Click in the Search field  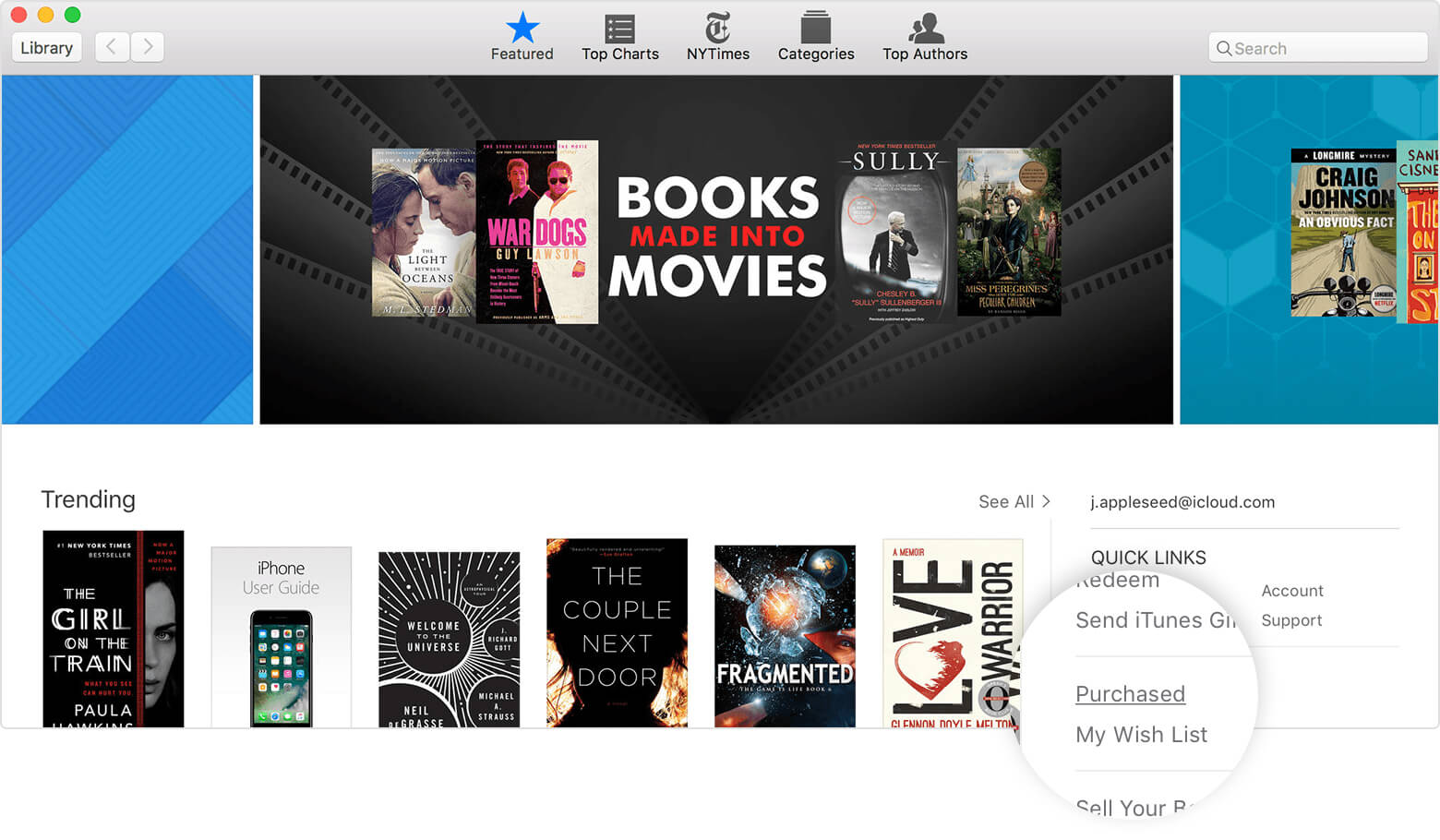coord(1317,48)
